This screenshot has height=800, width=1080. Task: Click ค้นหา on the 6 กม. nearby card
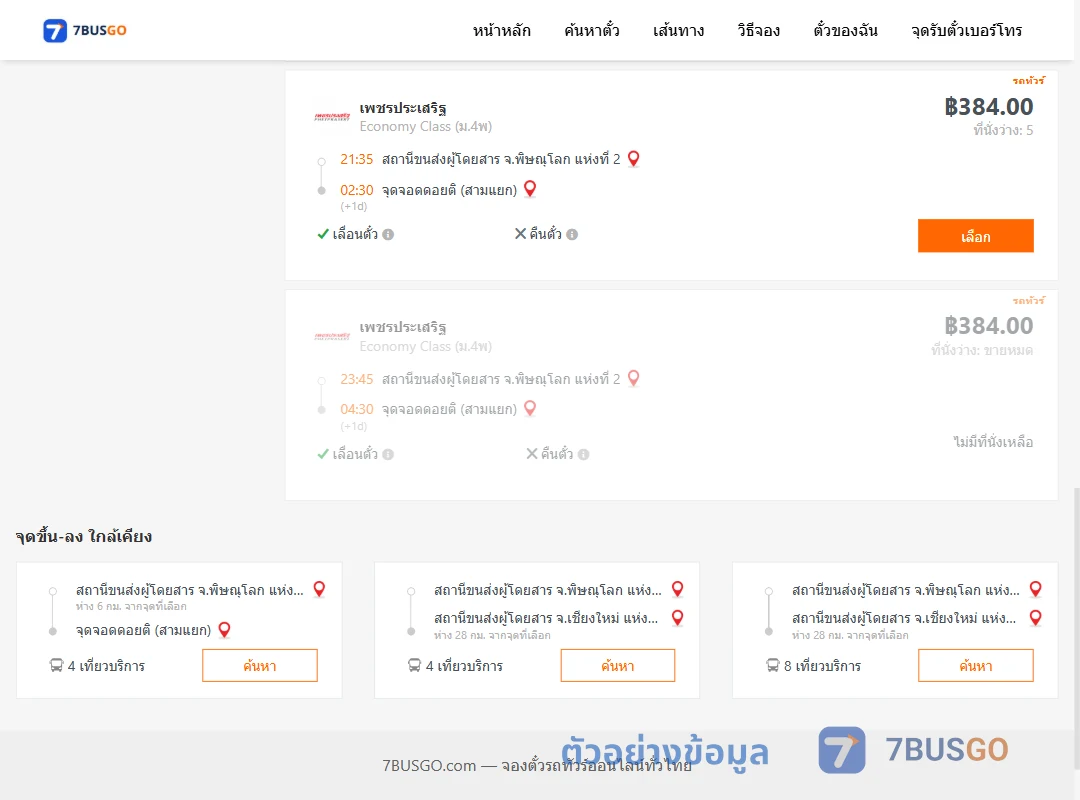(260, 666)
